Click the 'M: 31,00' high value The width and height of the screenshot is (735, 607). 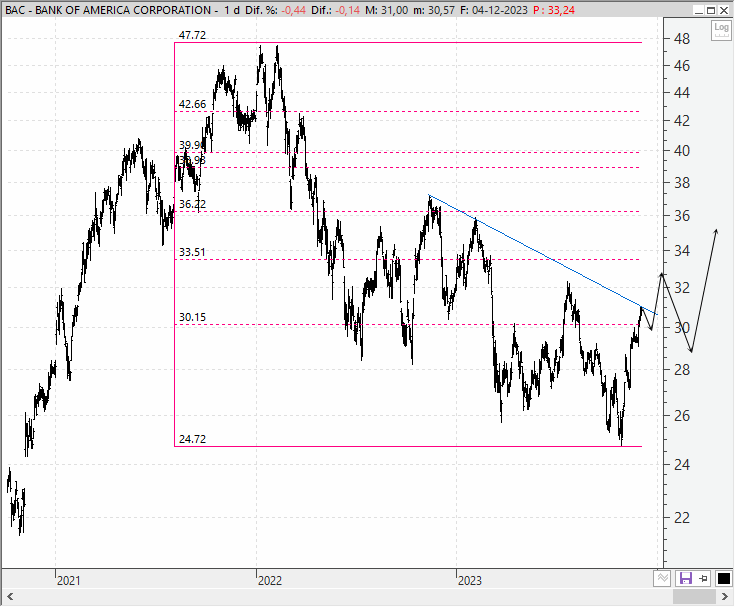pos(387,10)
